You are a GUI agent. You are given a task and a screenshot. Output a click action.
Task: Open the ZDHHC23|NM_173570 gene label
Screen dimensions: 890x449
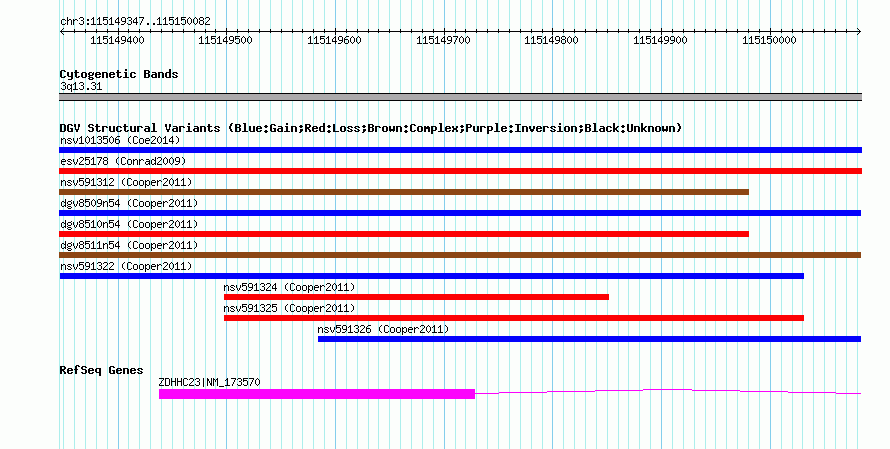209,383
